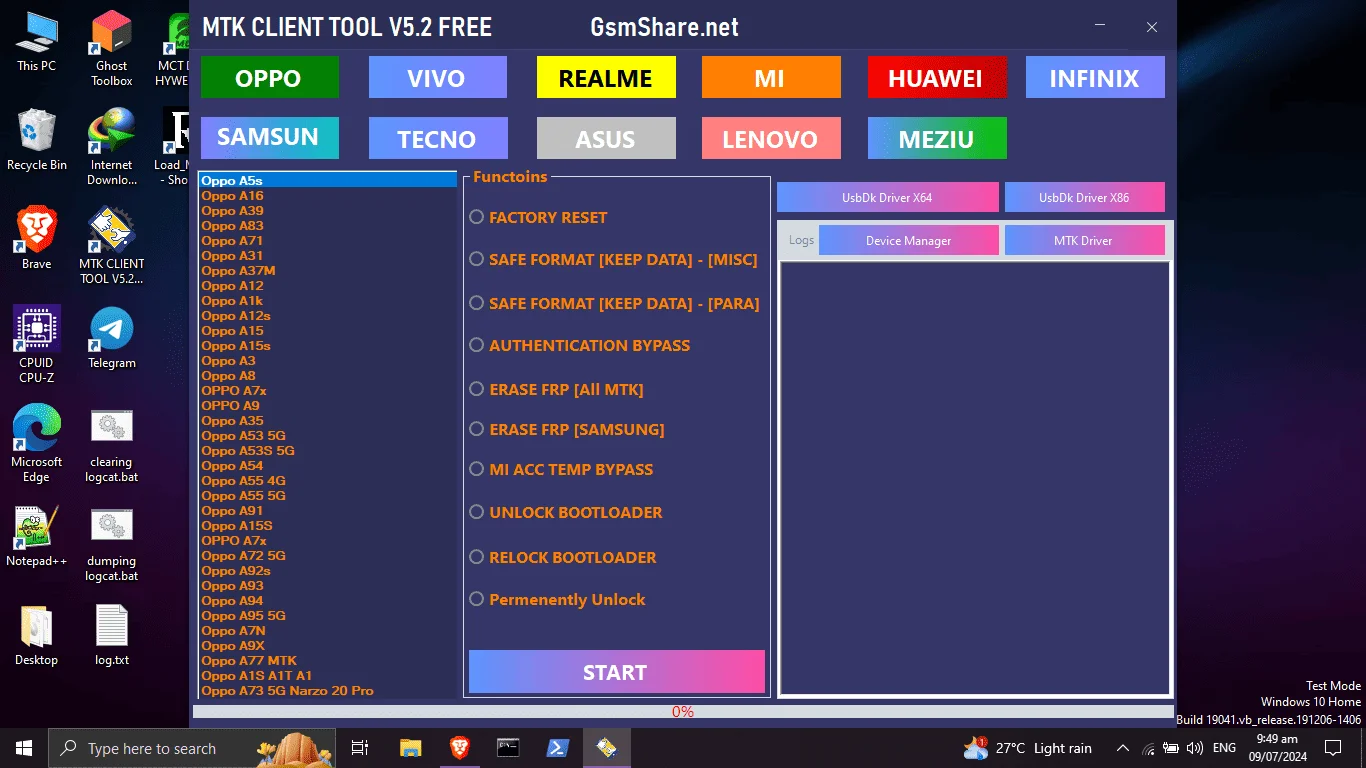Open Microsoft Edge desktop shortcut

(x=36, y=444)
